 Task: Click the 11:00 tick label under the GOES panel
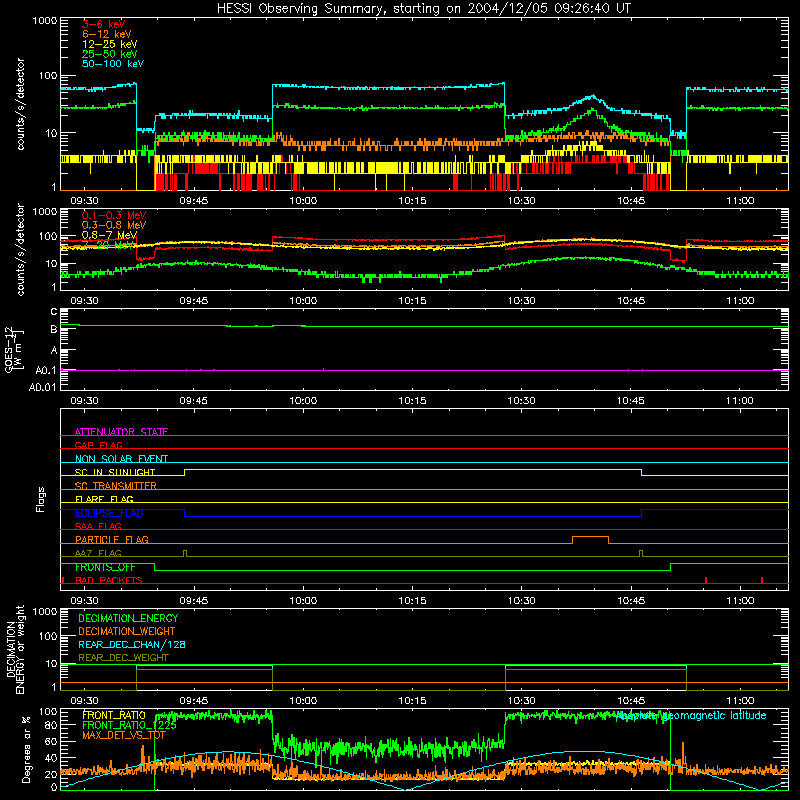[740, 401]
